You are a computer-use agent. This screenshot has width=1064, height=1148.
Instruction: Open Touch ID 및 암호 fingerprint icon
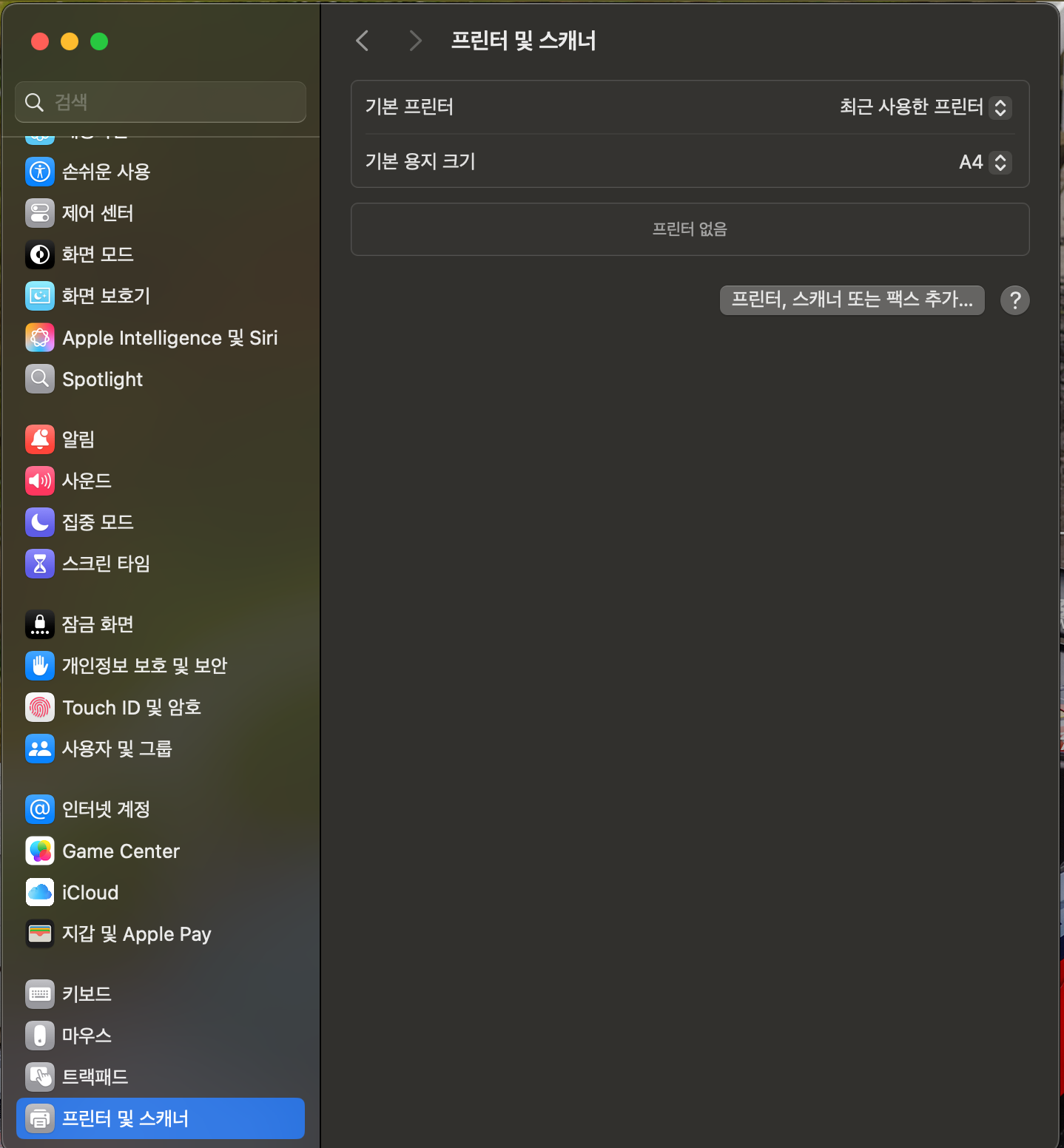pyautogui.click(x=40, y=707)
